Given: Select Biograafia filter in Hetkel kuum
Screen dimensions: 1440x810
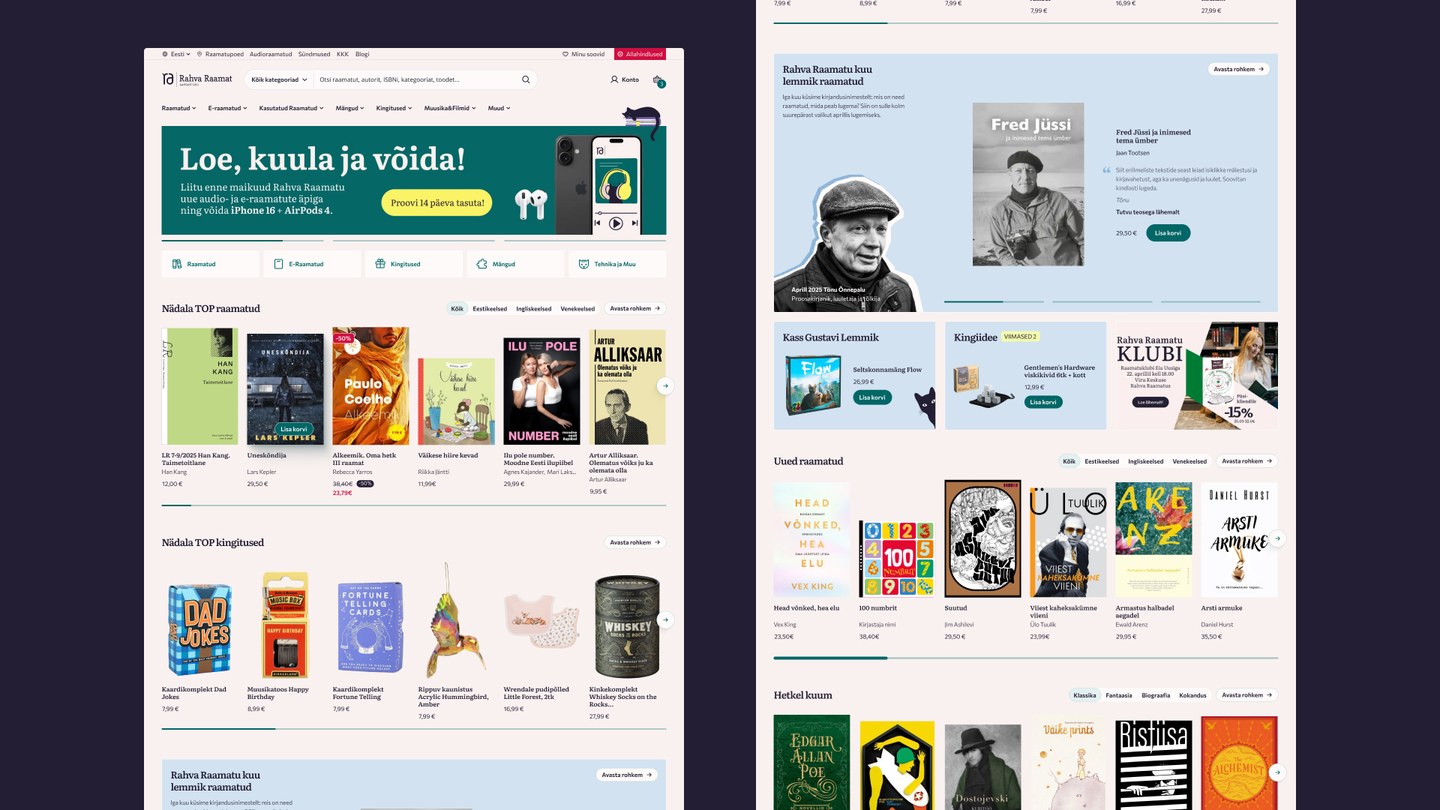Looking at the screenshot, I should pyautogui.click(x=1156, y=695).
